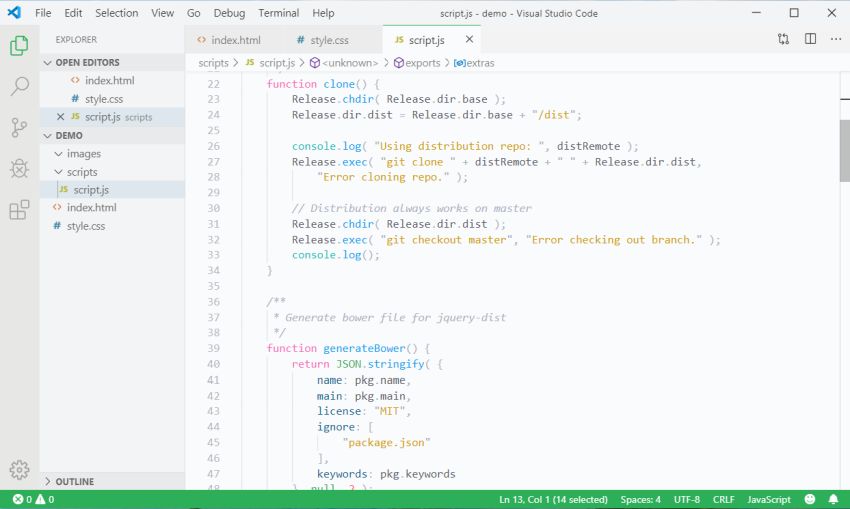
Task: Click the Split Editor Right icon
Action: pyautogui.click(x=810, y=39)
